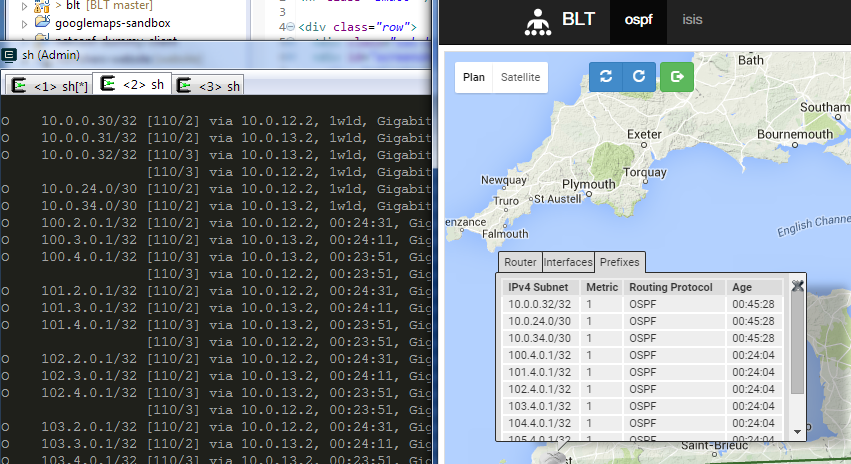
Task: Click the div class row code line in editor
Action: [x=357, y=27]
